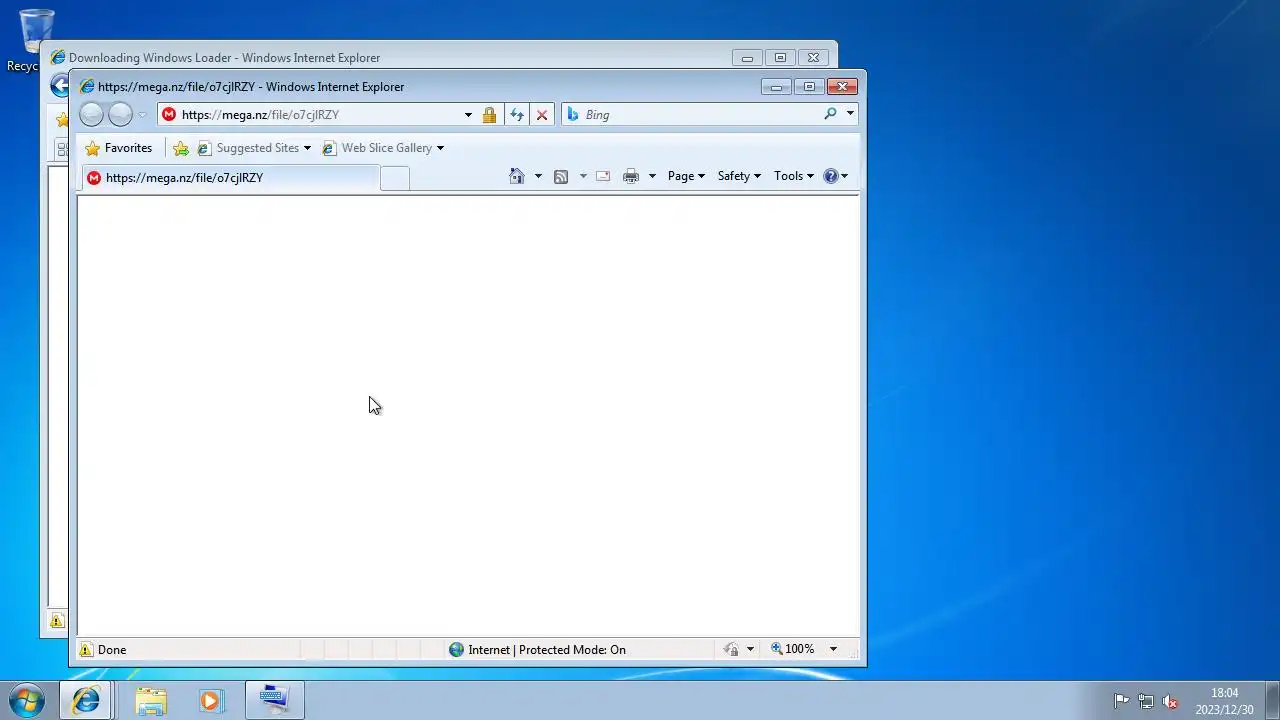Click the Add to Favorites Bar icon
This screenshot has width=1280, height=720.
[181, 148]
